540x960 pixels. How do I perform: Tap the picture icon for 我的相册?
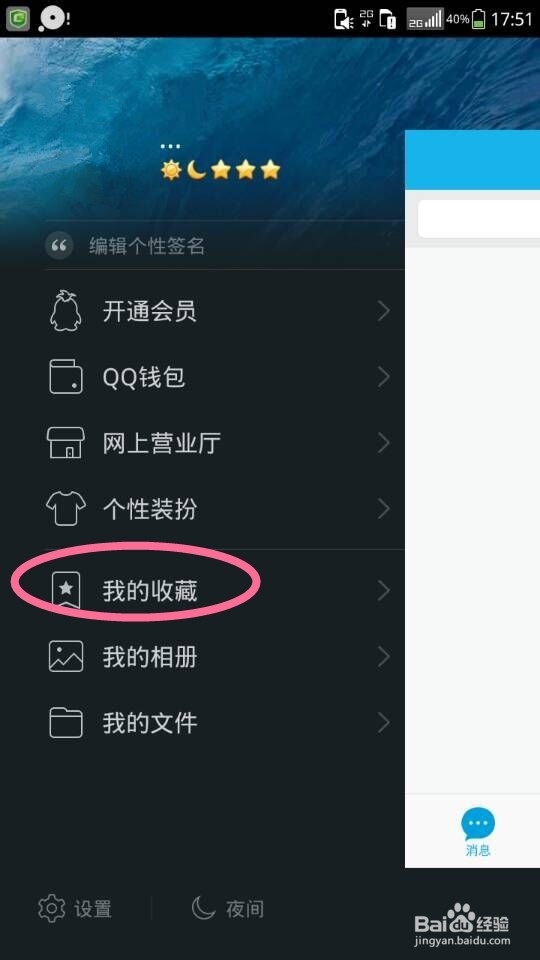(x=66, y=656)
